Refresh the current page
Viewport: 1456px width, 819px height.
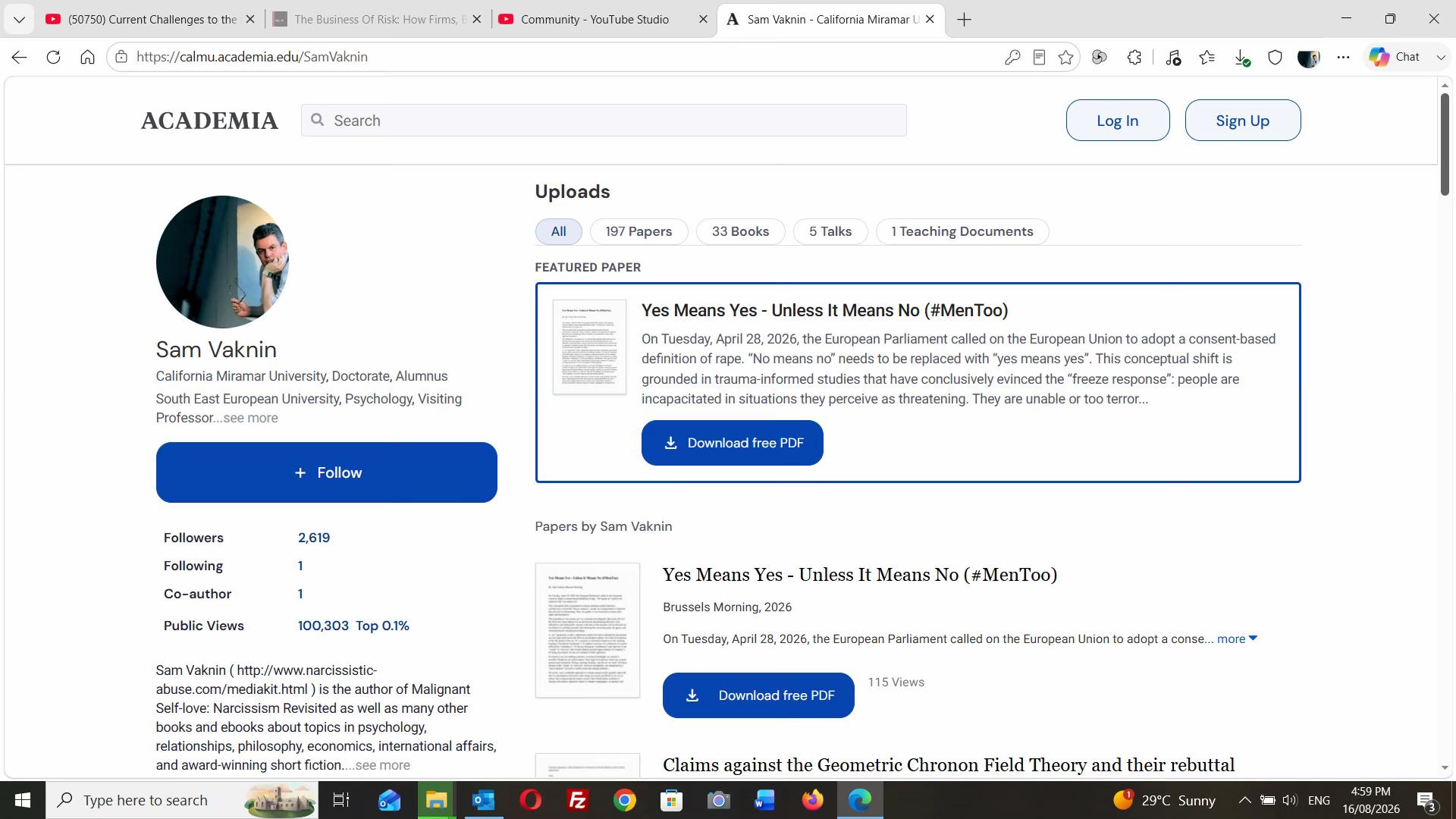(x=53, y=57)
